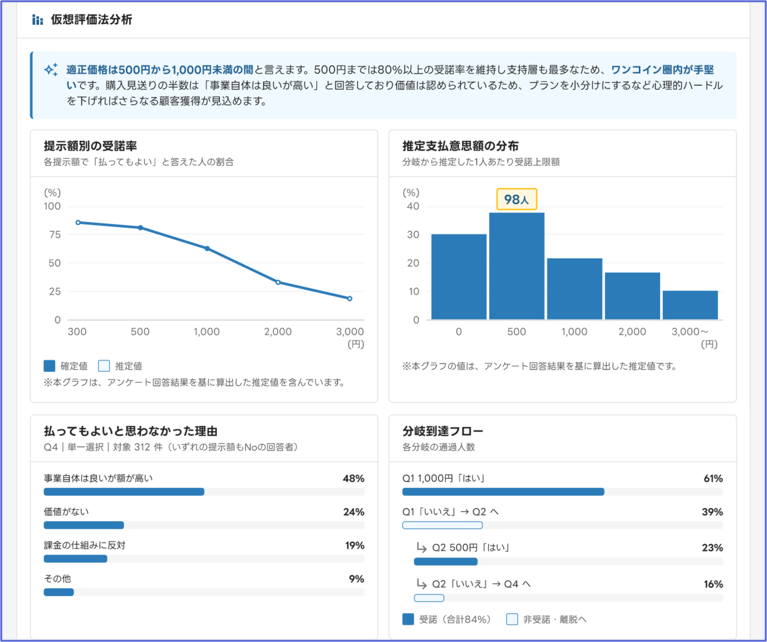Screen dimensions: 767x642
Task: Click the 2,000円 data point on line chart
Action: pyautogui.click(x=278, y=282)
